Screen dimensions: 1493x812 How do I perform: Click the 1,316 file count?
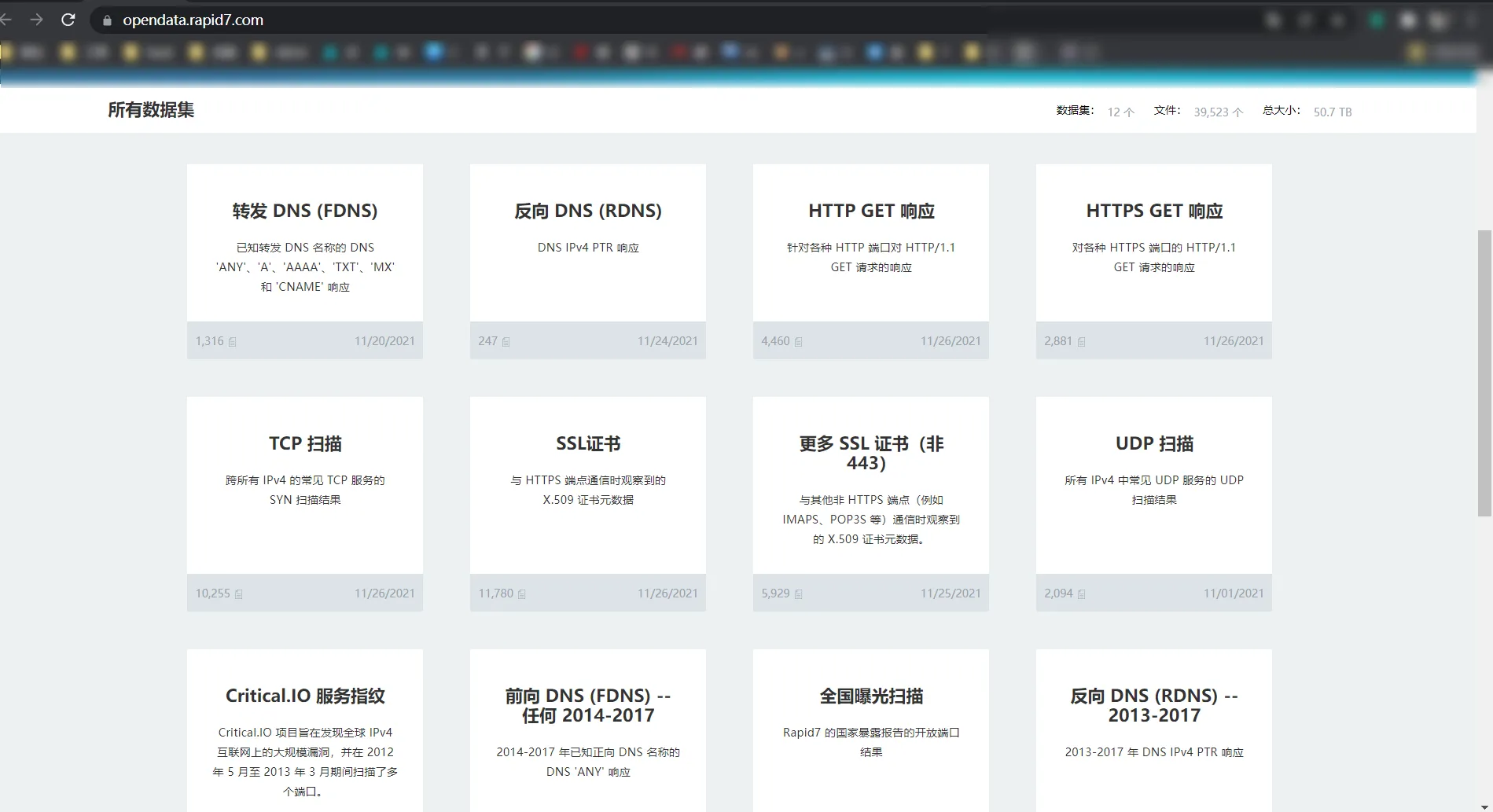210,341
